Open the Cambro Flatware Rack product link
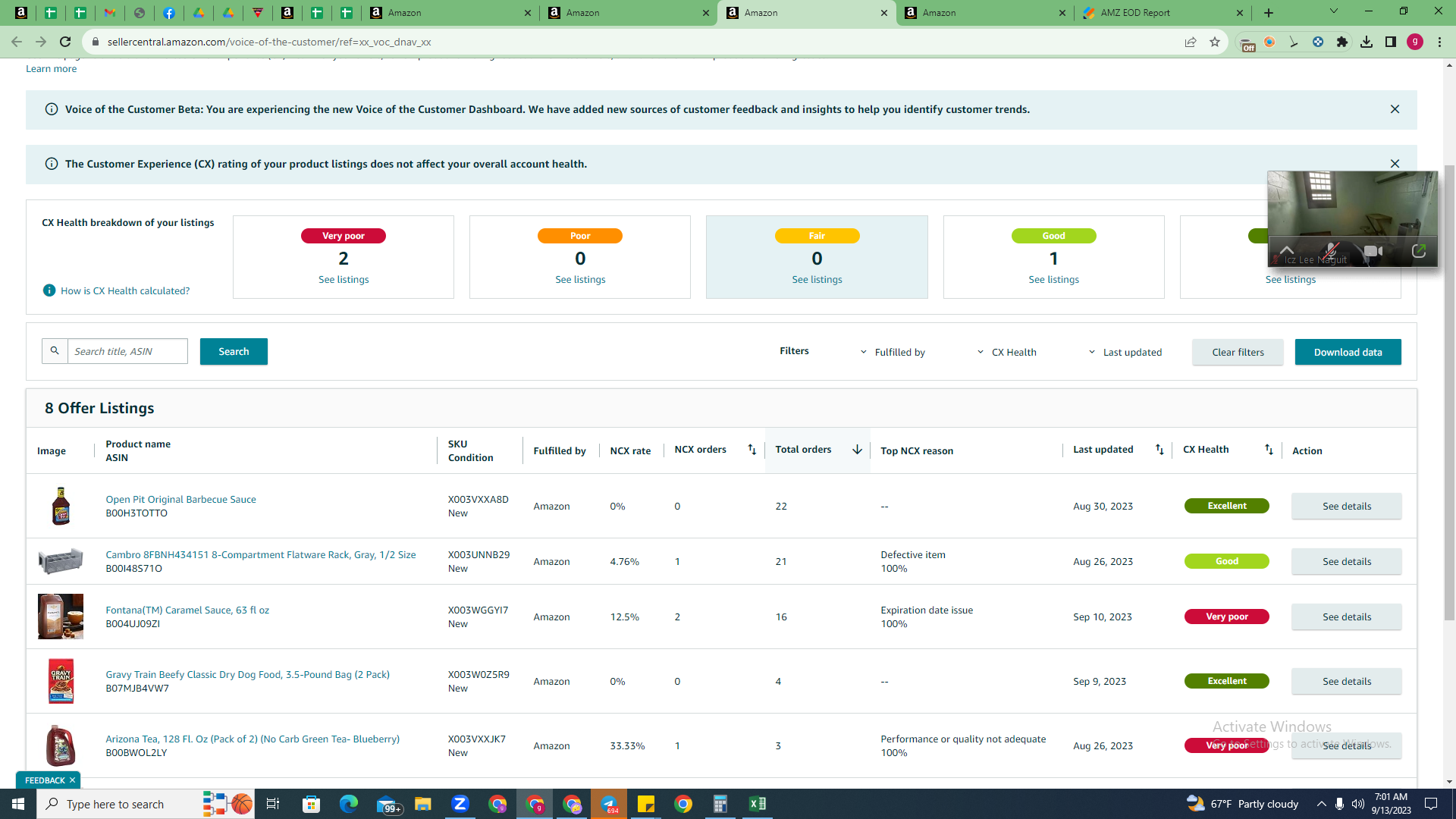This screenshot has width=1456, height=819. pos(260,555)
